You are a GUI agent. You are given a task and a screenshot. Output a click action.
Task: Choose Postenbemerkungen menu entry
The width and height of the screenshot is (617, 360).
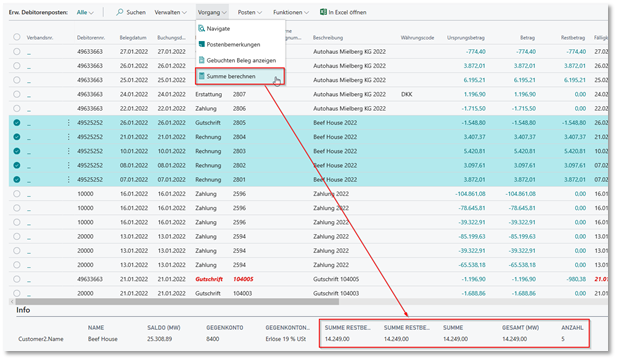pos(240,44)
